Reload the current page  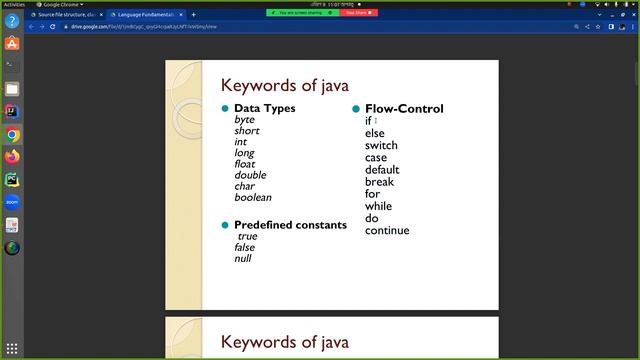coord(53,27)
